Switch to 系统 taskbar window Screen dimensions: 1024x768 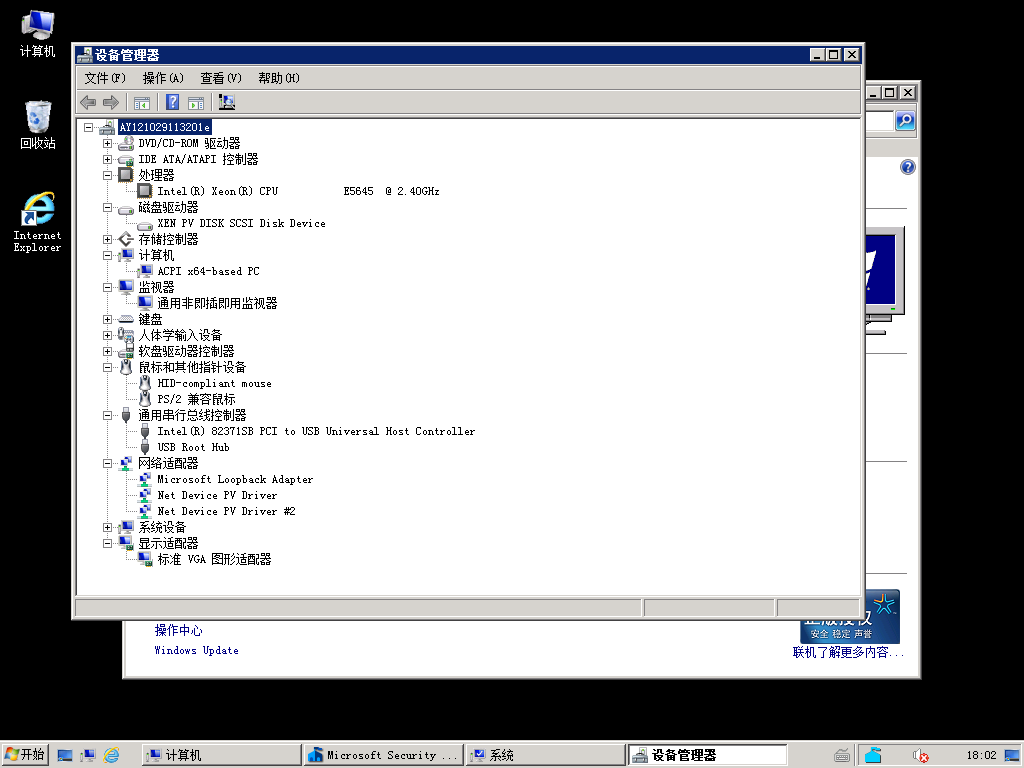click(x=545, y=756)
